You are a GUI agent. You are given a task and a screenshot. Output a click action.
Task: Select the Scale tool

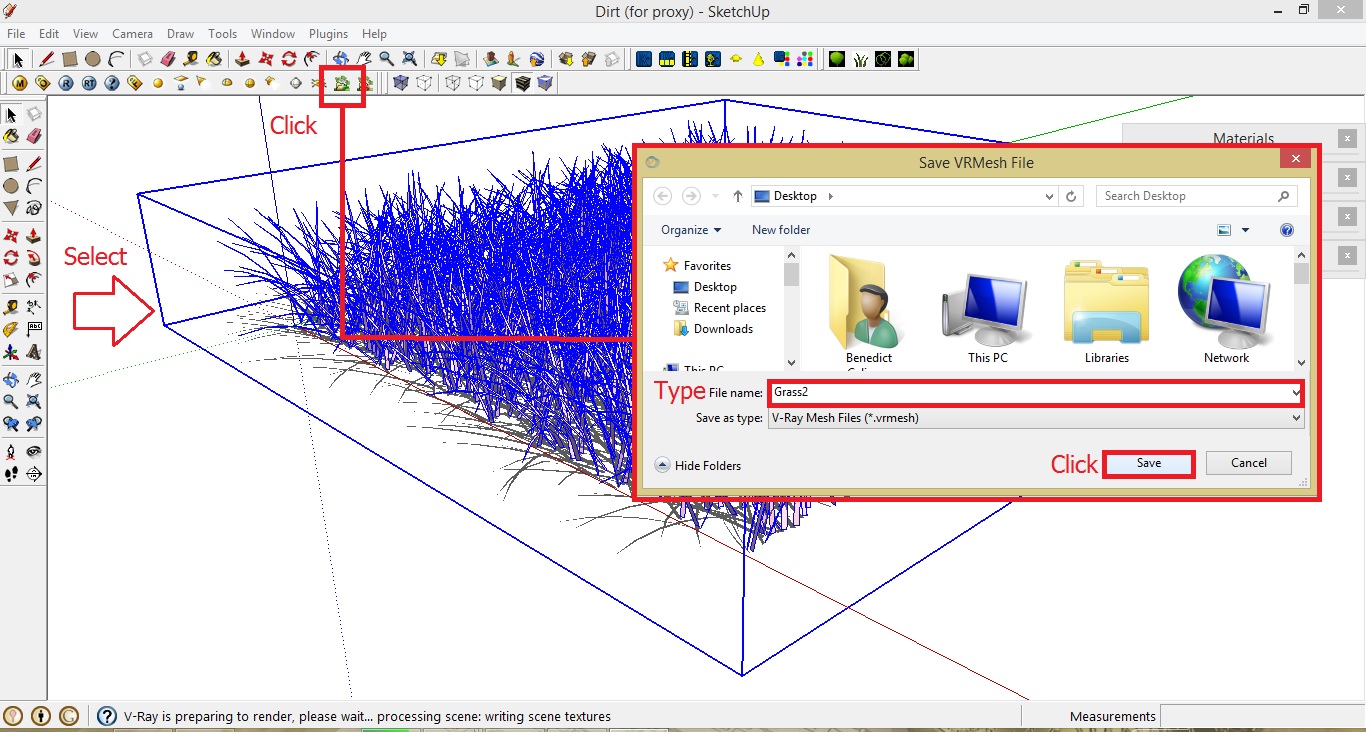coord(11,281)
